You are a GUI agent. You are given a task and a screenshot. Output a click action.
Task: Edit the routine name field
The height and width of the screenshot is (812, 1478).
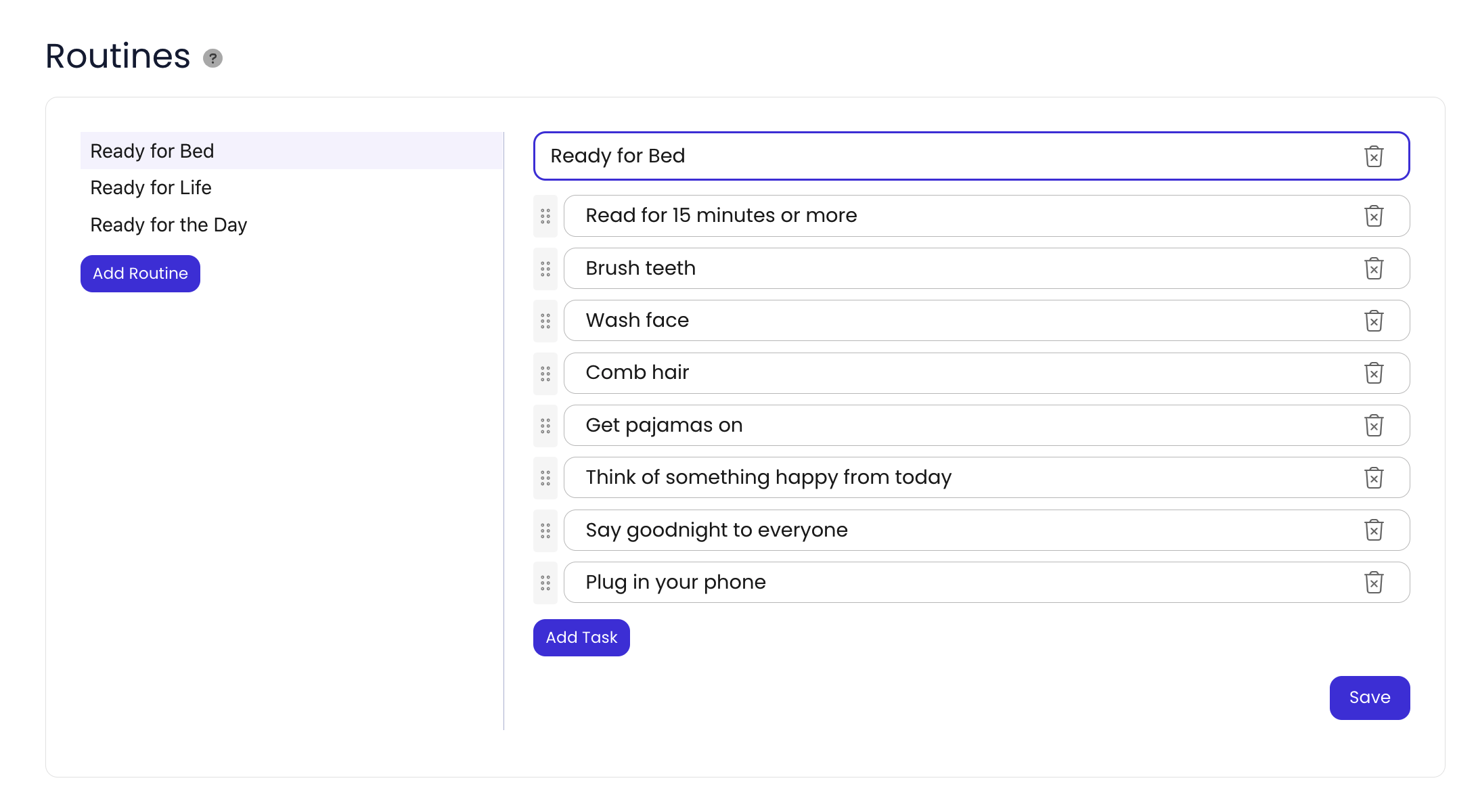click(x=947, y=156)
